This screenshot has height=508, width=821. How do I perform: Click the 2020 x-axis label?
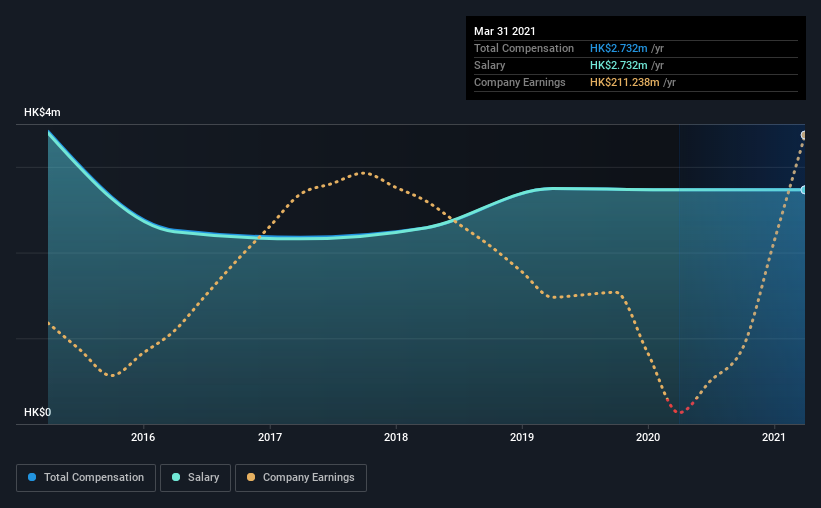click(x=648, y=437)
